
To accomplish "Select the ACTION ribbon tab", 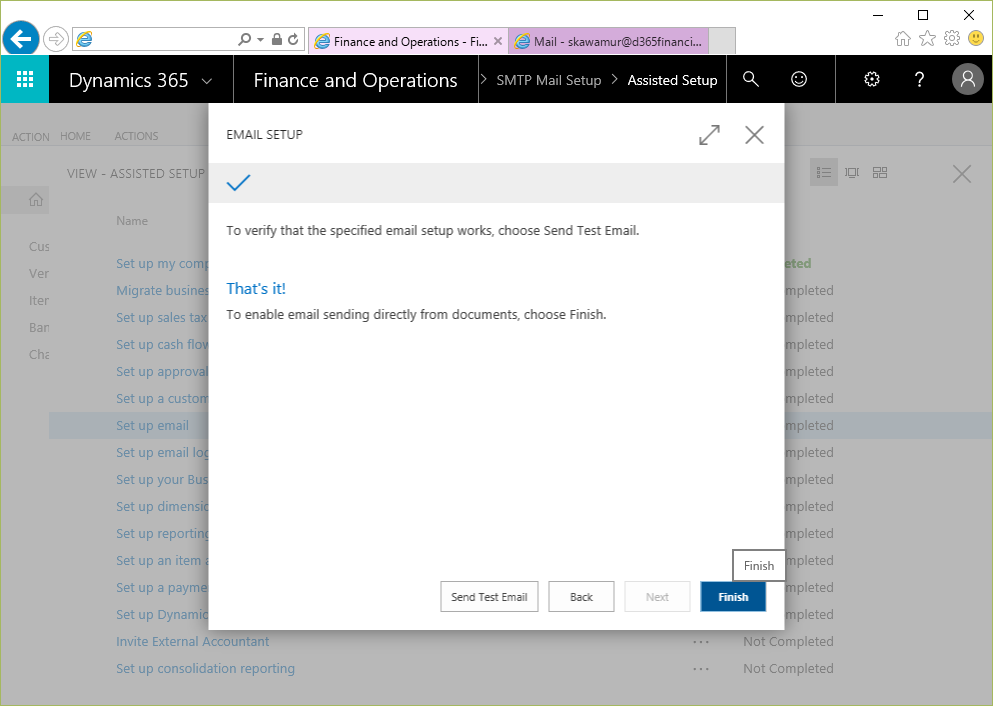I will [x=30, y=137].
